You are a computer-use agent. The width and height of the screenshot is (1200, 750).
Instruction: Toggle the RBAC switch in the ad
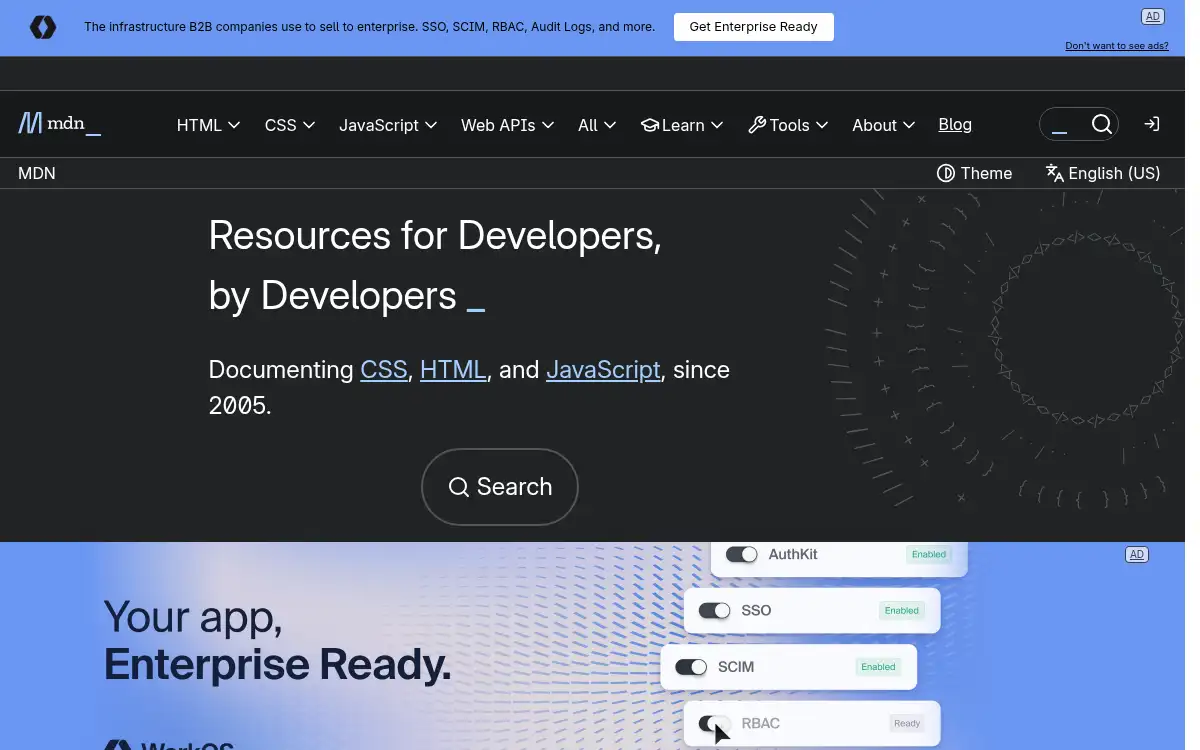tap(714, 723)
